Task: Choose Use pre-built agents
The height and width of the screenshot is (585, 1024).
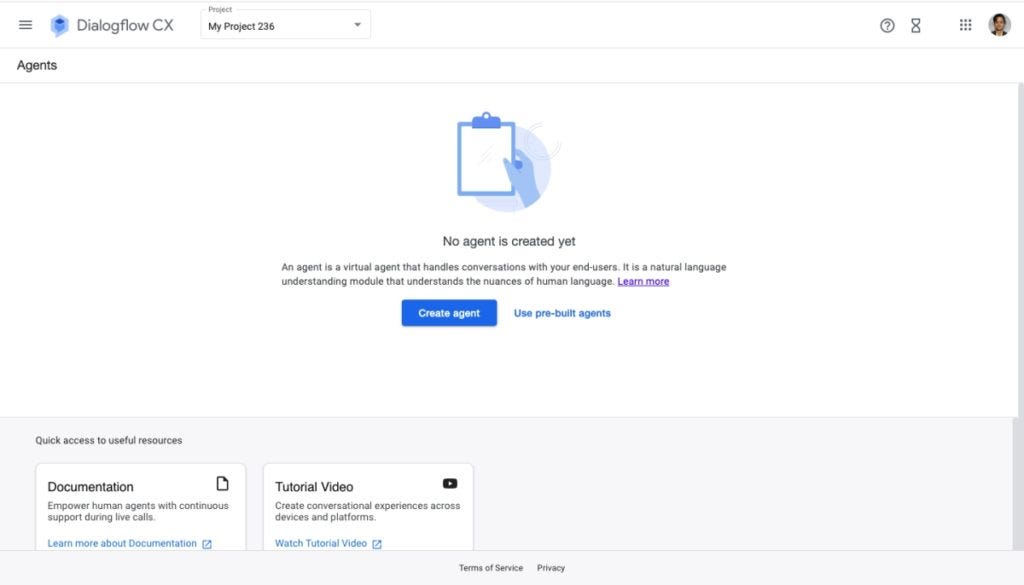Action: (562, 313)
